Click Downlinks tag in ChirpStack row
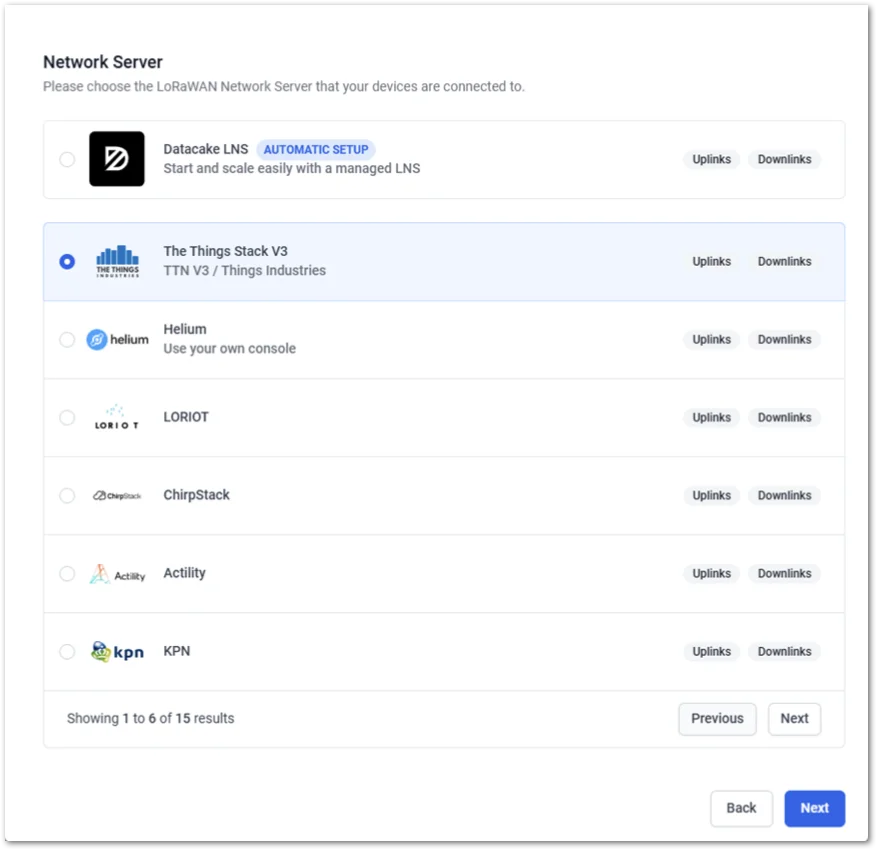This screenshot has height=850, width=877. 784,495
